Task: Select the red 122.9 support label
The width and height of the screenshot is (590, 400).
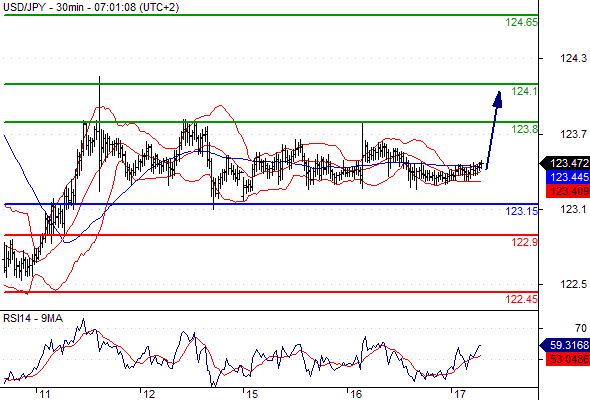Action: click(525, 242)
